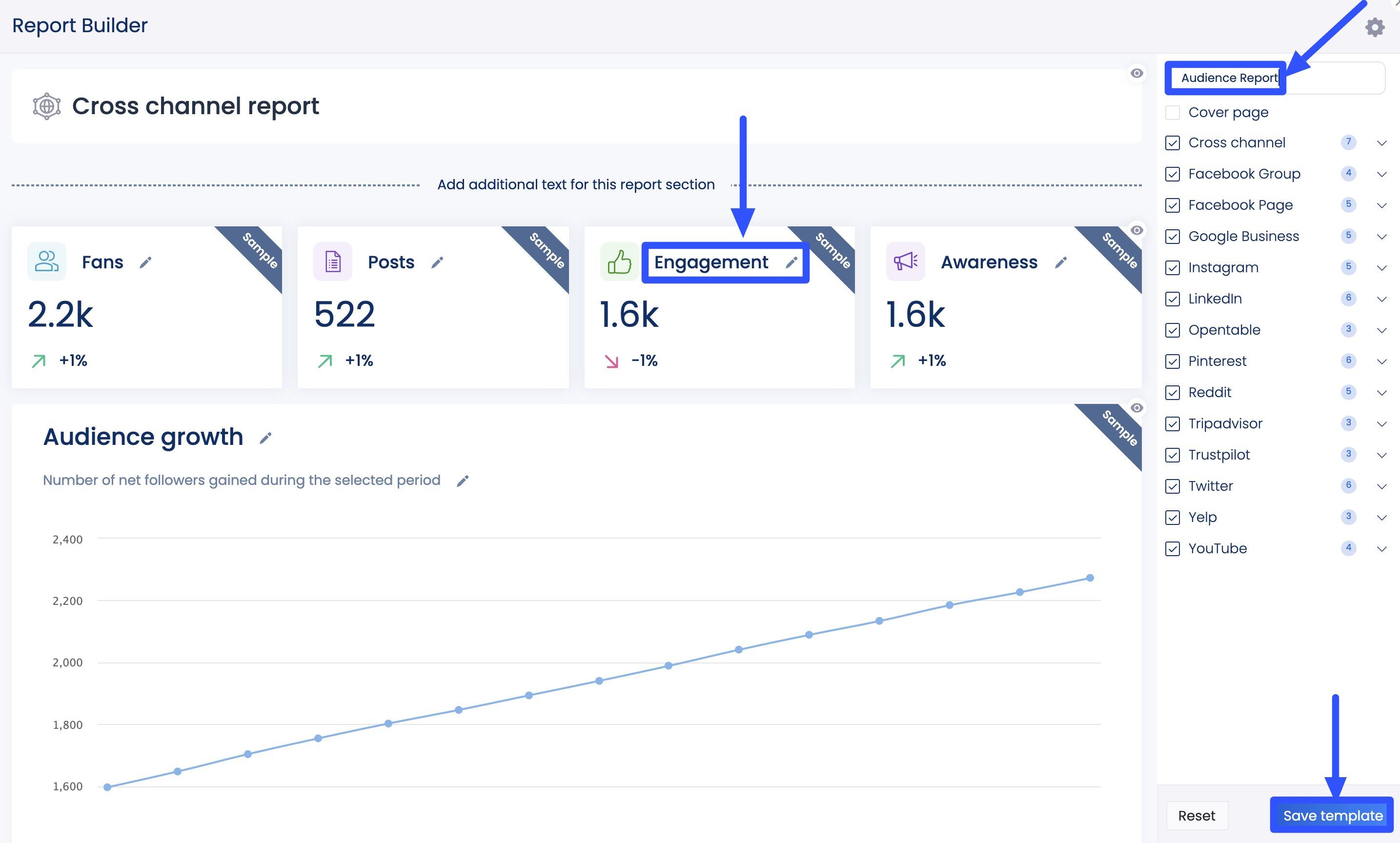The width and height of the screenshot is (1400, 843).
Task: Collapse the Reddit section using its chevron
Action: 1382,392
